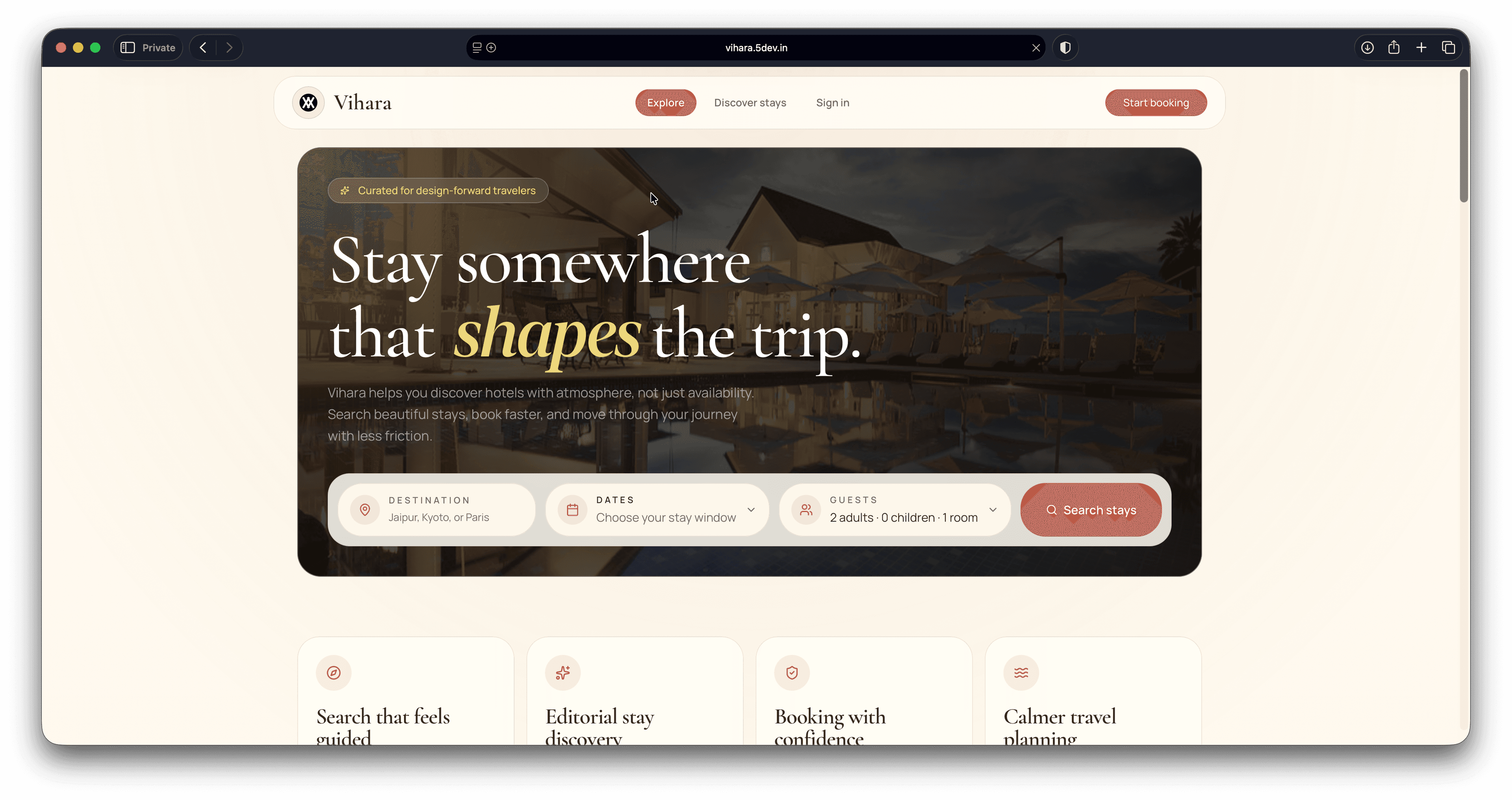
Task: Click the Destination input field
Action: pyautogui.click(x=437, y=510)
